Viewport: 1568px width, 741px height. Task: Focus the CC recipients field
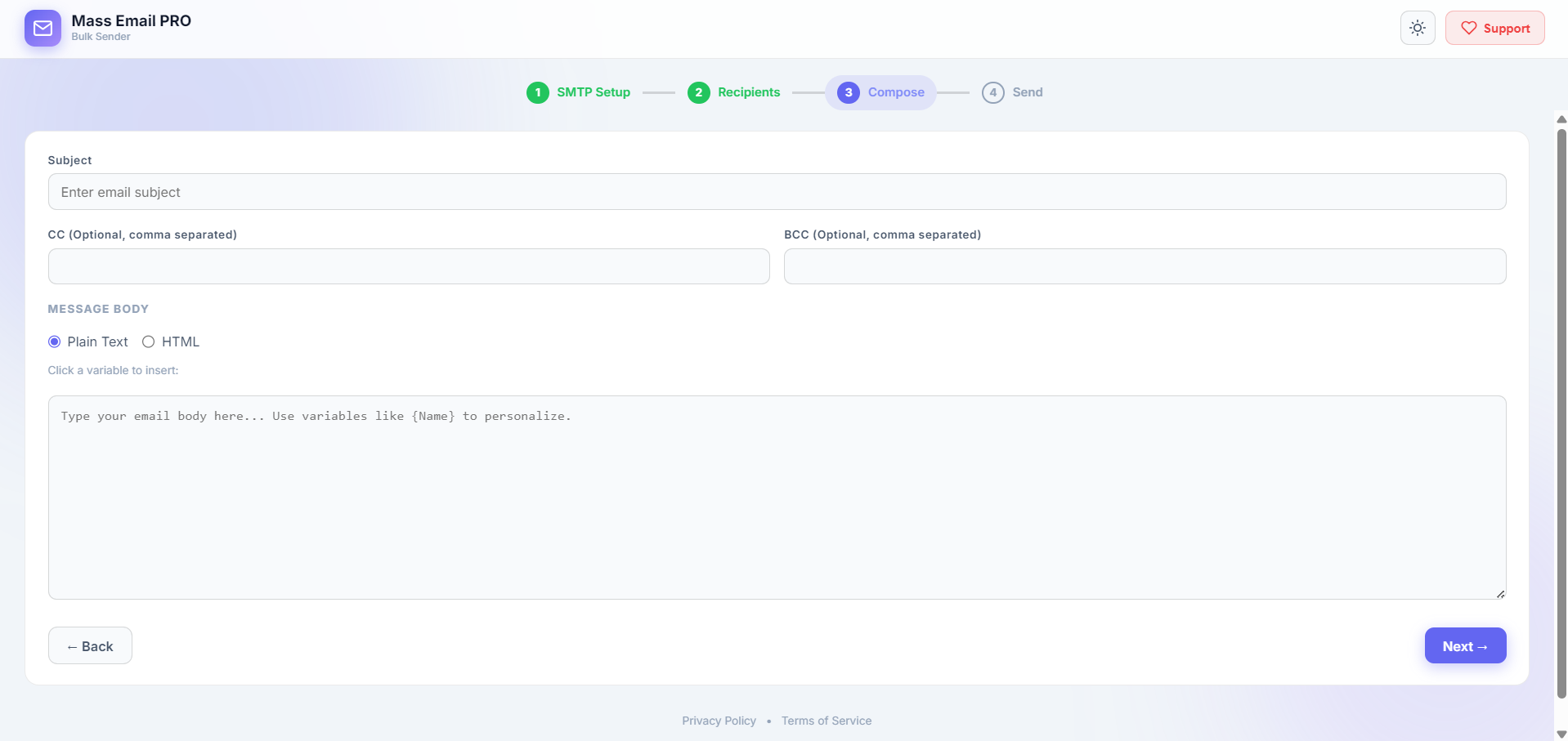[409, 266]
